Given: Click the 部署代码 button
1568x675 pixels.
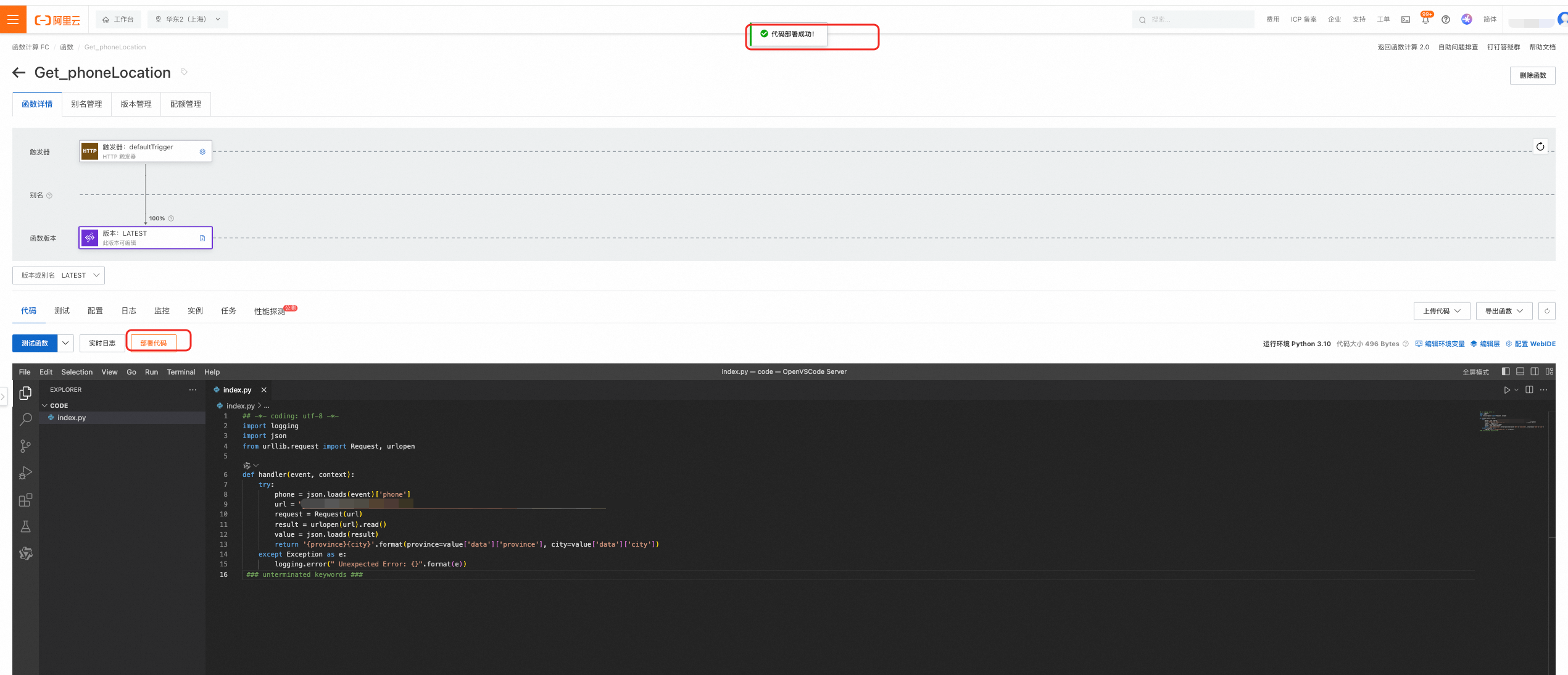Looking at the screenshot, I should (x=153, y=343).
